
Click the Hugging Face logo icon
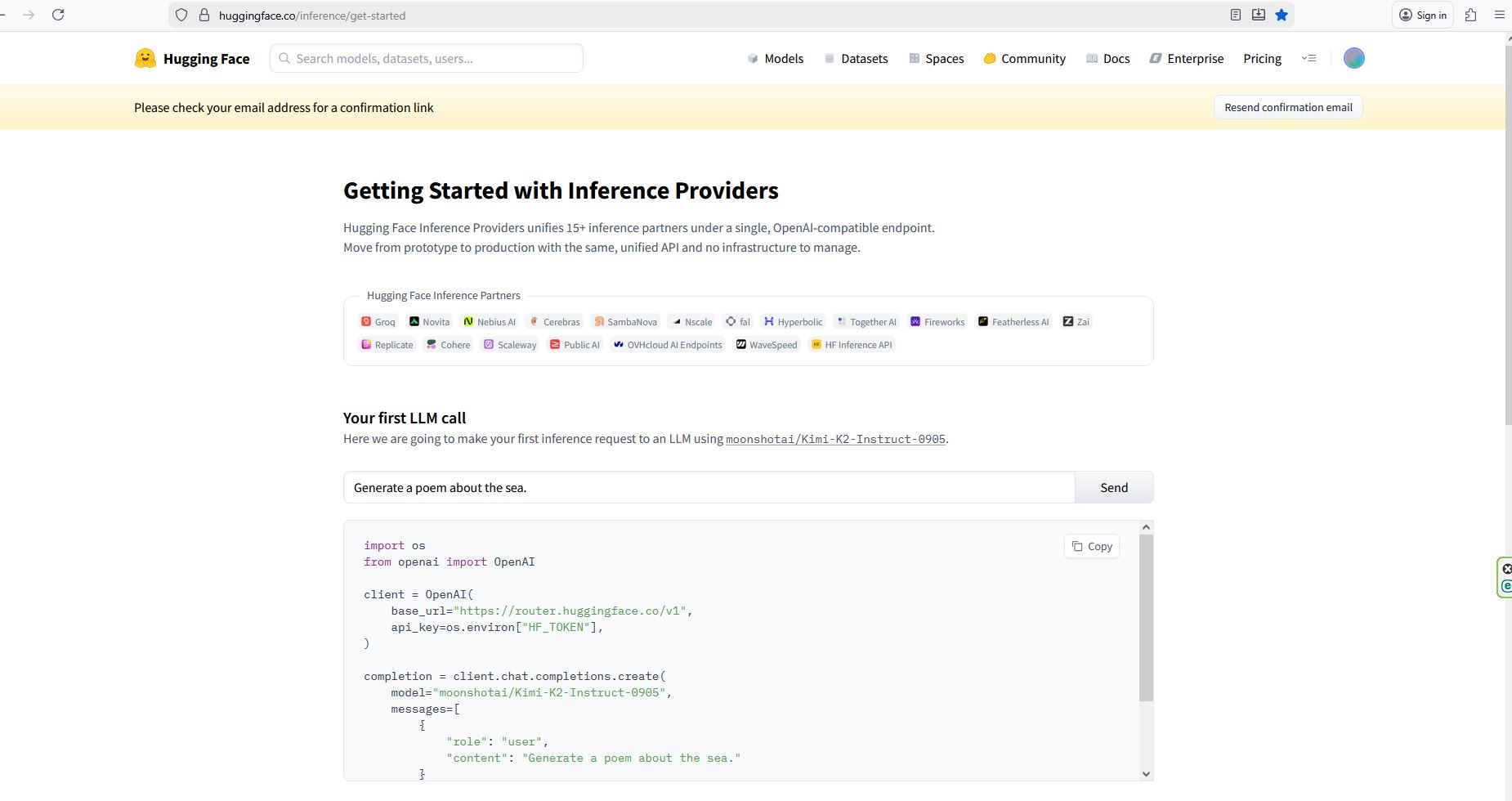pos(145,58)
